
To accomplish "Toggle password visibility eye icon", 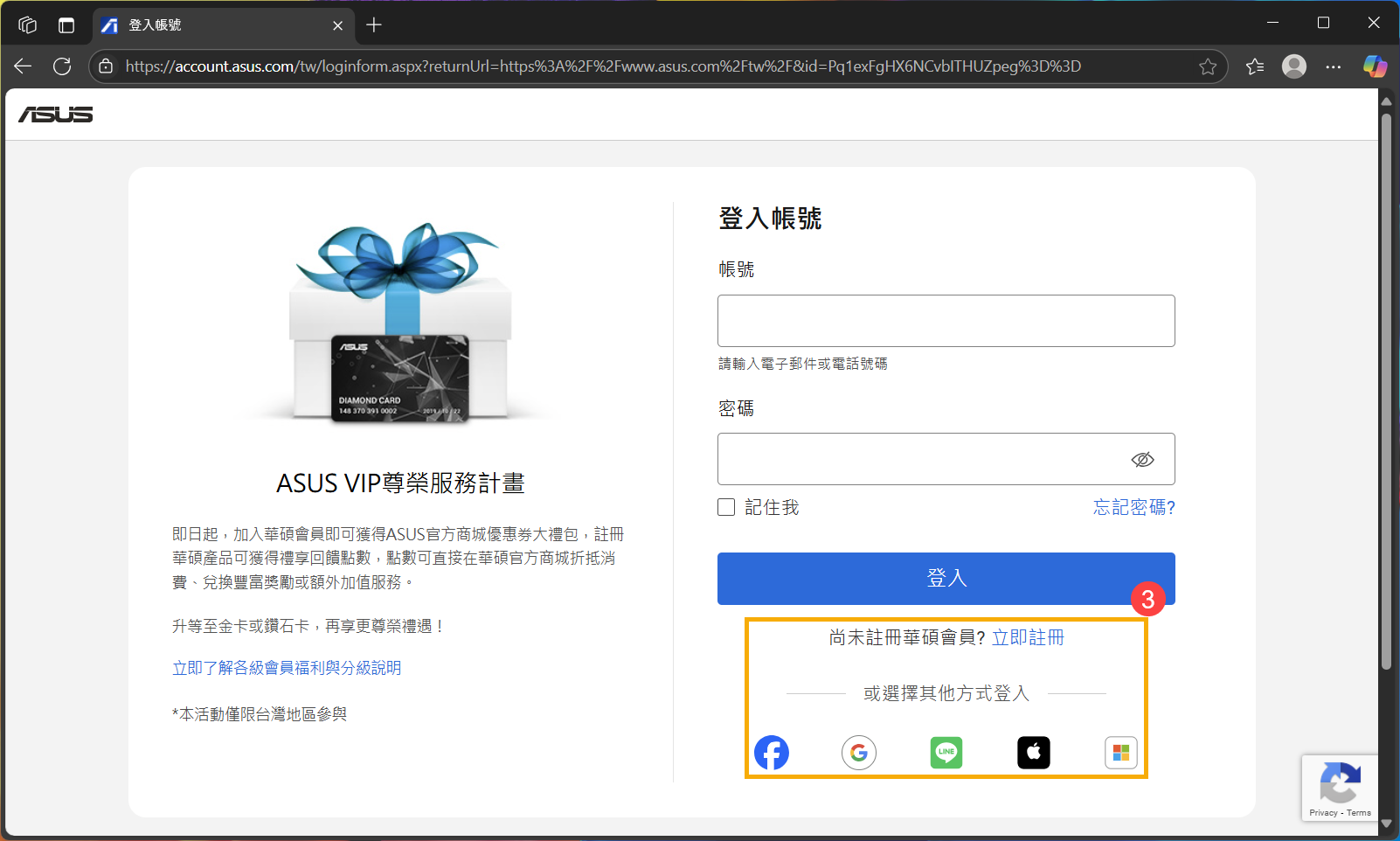I will [1142, 460].
